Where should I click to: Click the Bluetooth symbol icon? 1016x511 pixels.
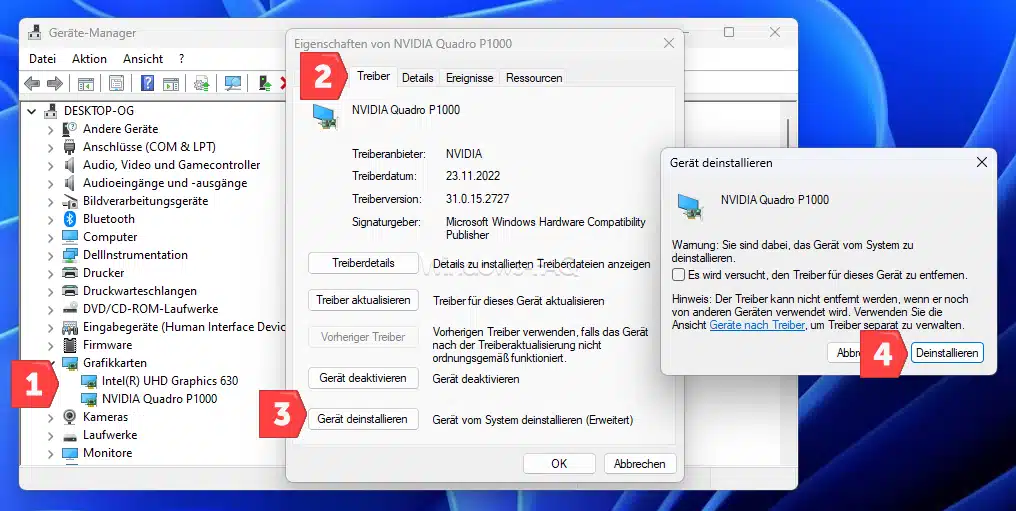70,219
